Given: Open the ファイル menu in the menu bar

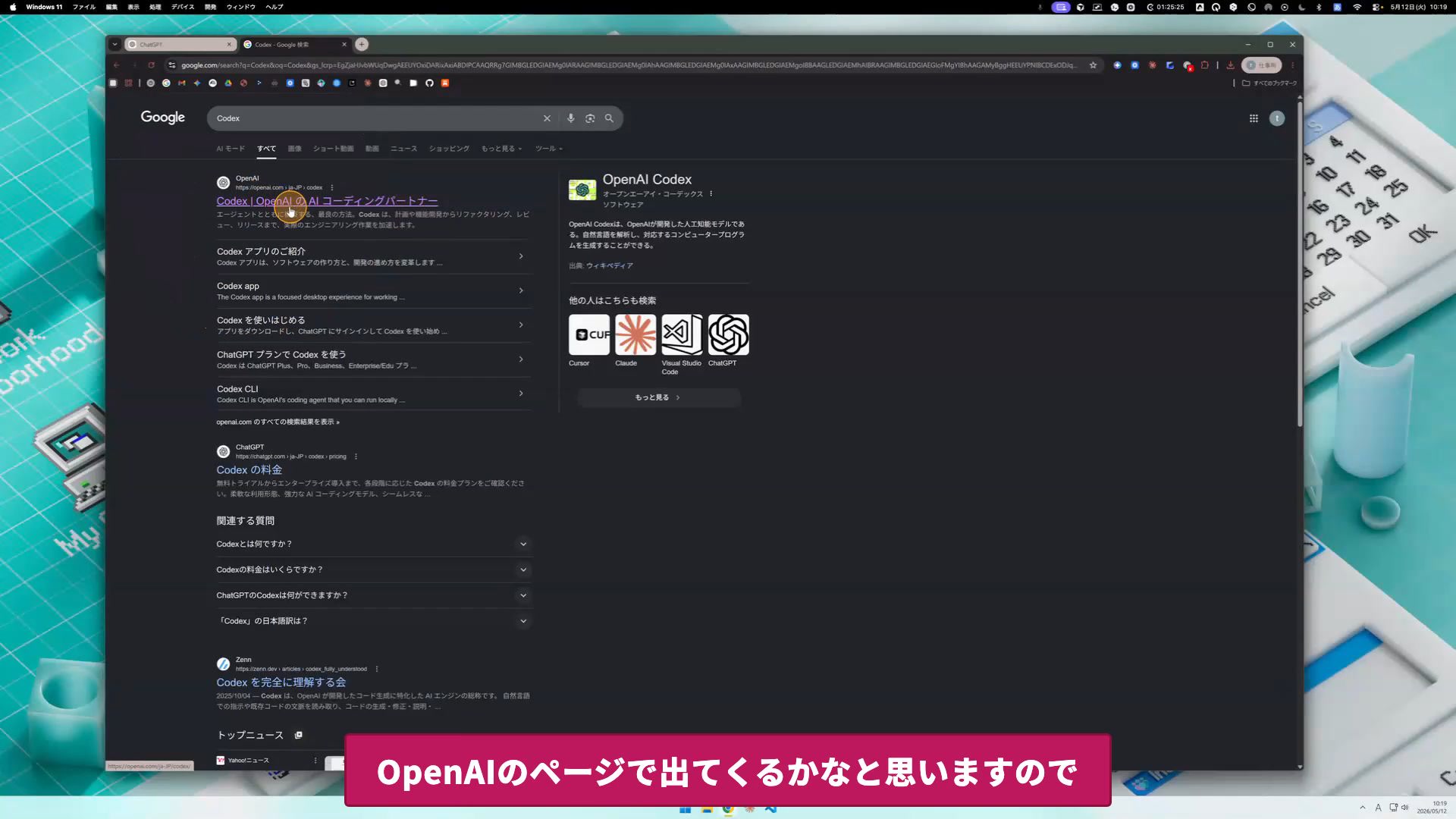Looking at the screenshot, I should 84,7.
